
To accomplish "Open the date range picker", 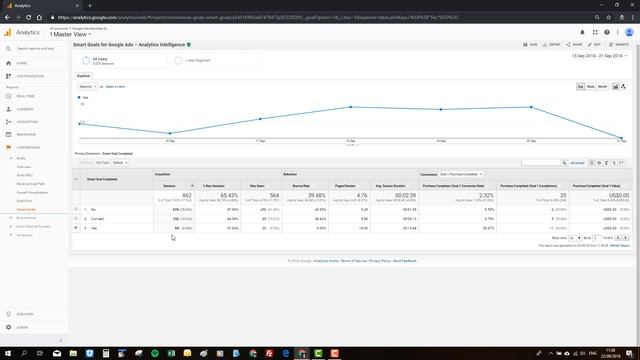I will (600, 56).
